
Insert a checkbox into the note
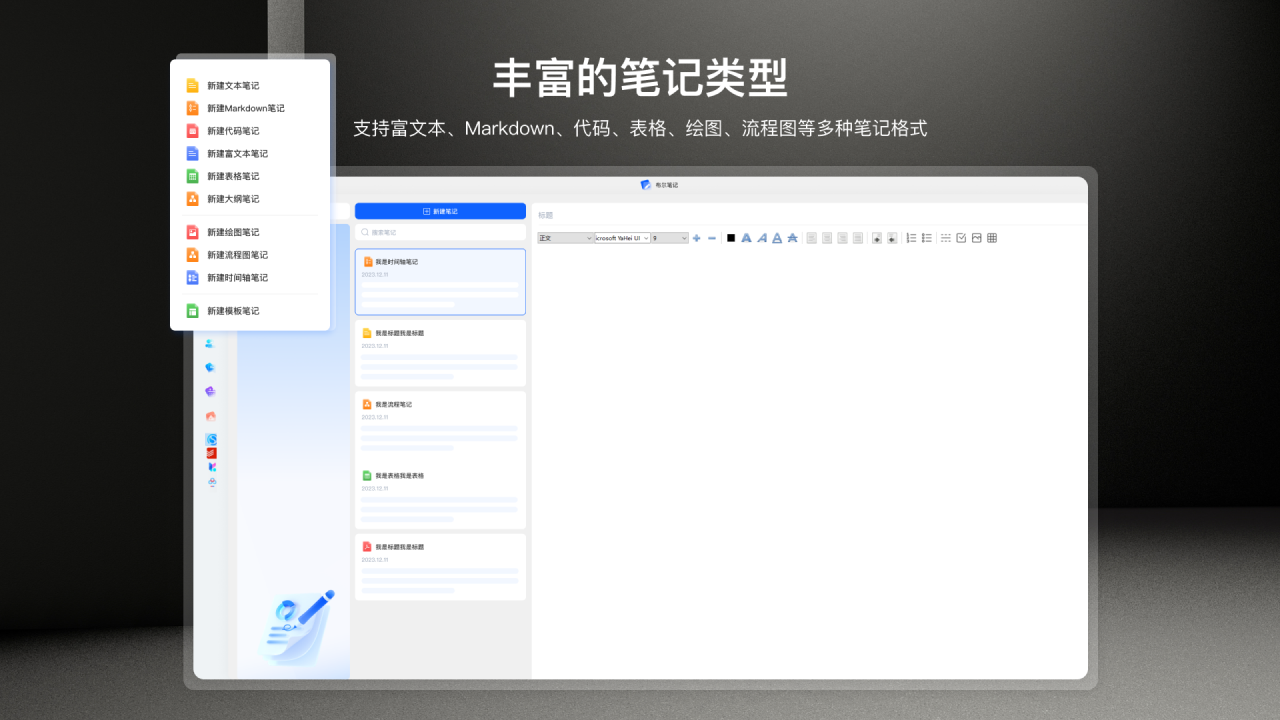(x=962, y=237)
